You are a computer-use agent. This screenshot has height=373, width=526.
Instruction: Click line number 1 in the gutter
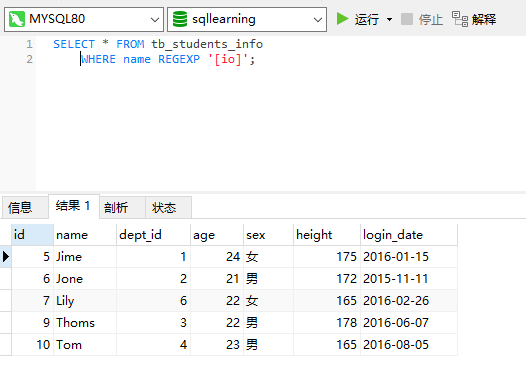[x=30, y=44]
